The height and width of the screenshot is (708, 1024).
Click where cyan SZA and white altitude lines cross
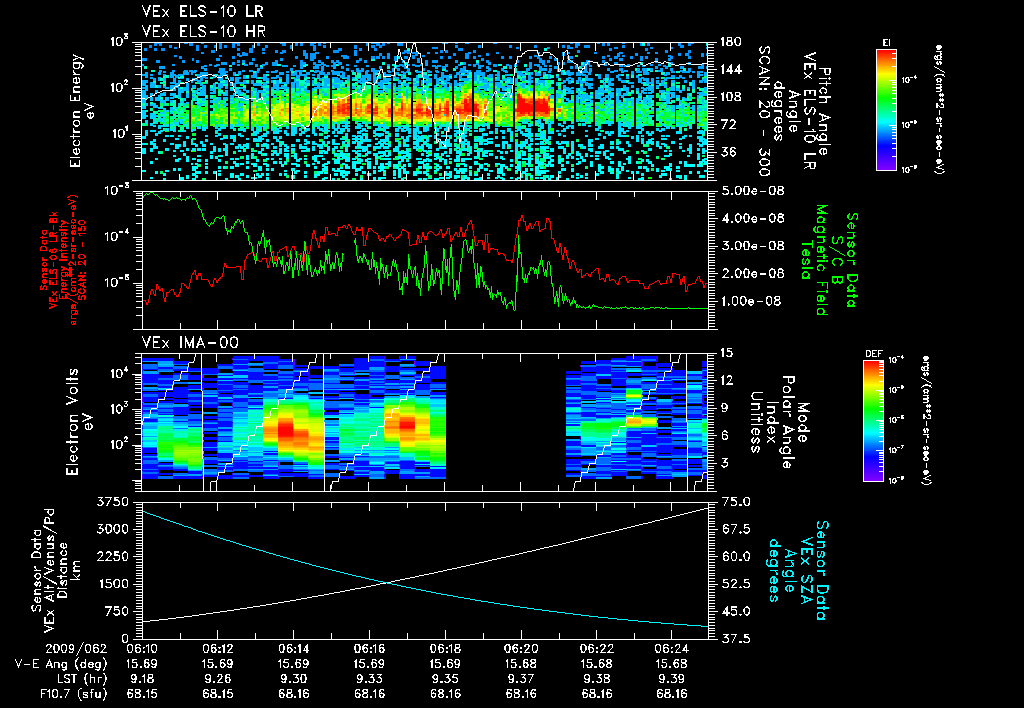(387, 583)
